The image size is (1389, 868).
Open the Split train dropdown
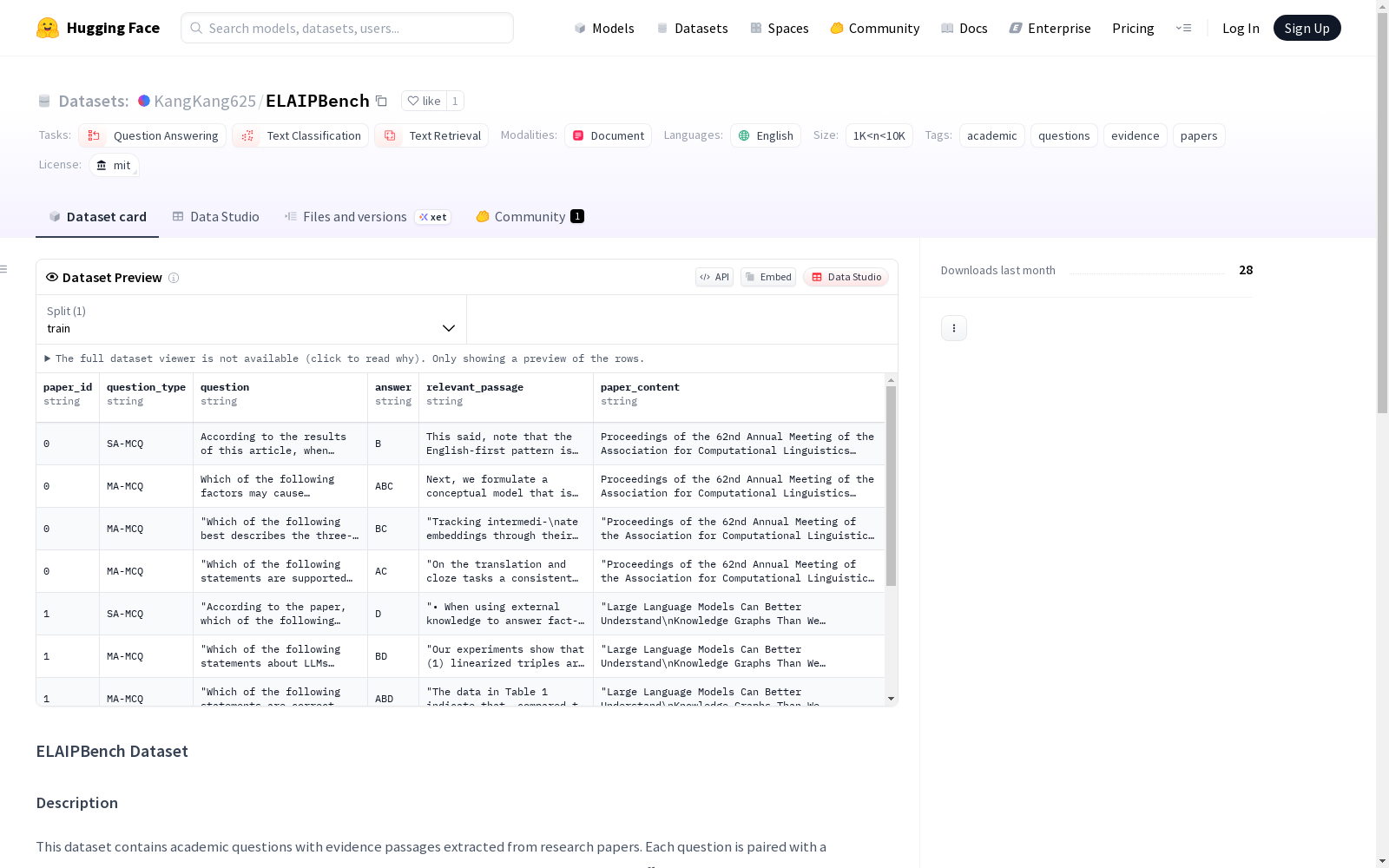(252, 319)
